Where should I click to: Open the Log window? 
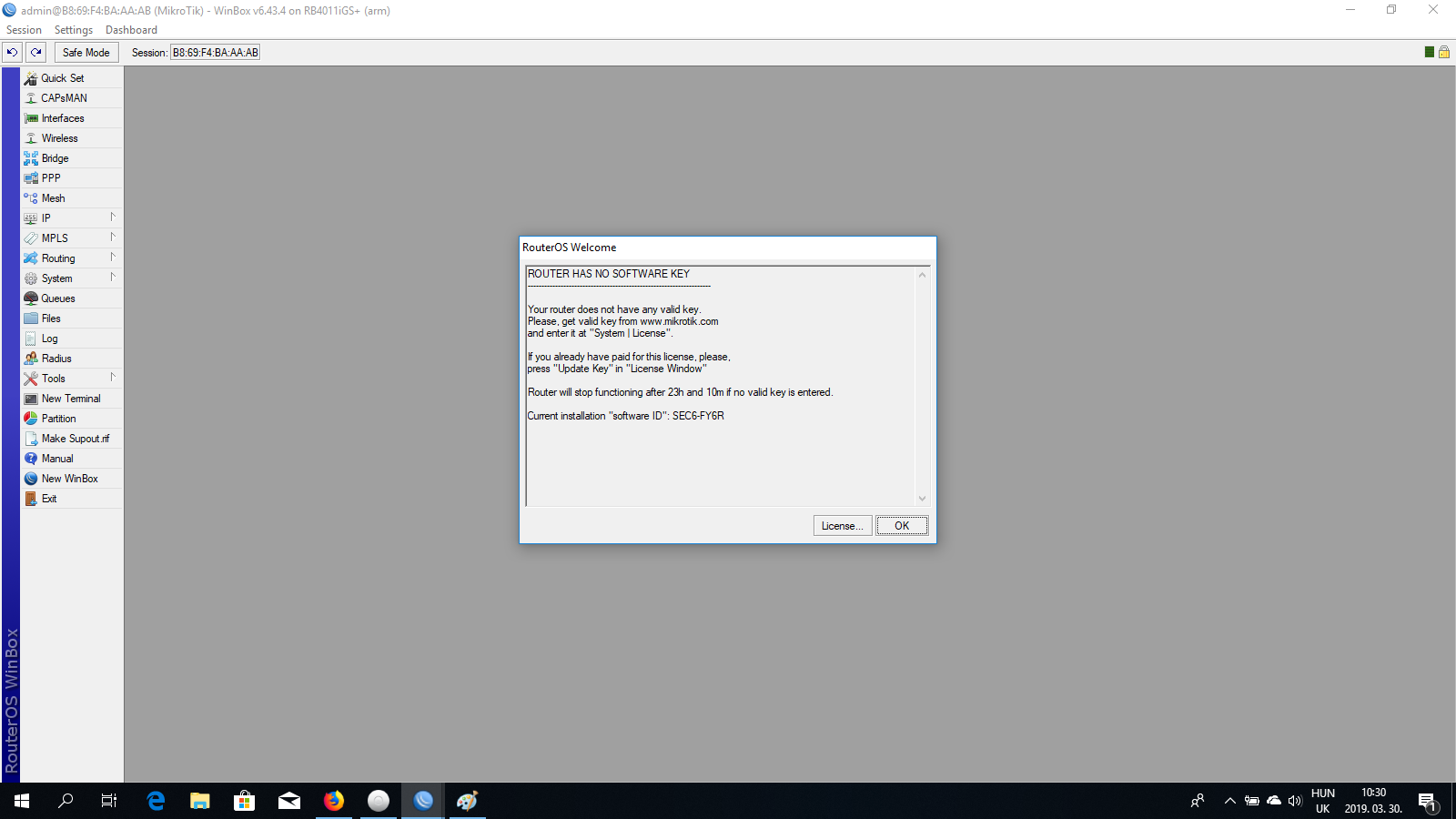click(x=72, y=339)
